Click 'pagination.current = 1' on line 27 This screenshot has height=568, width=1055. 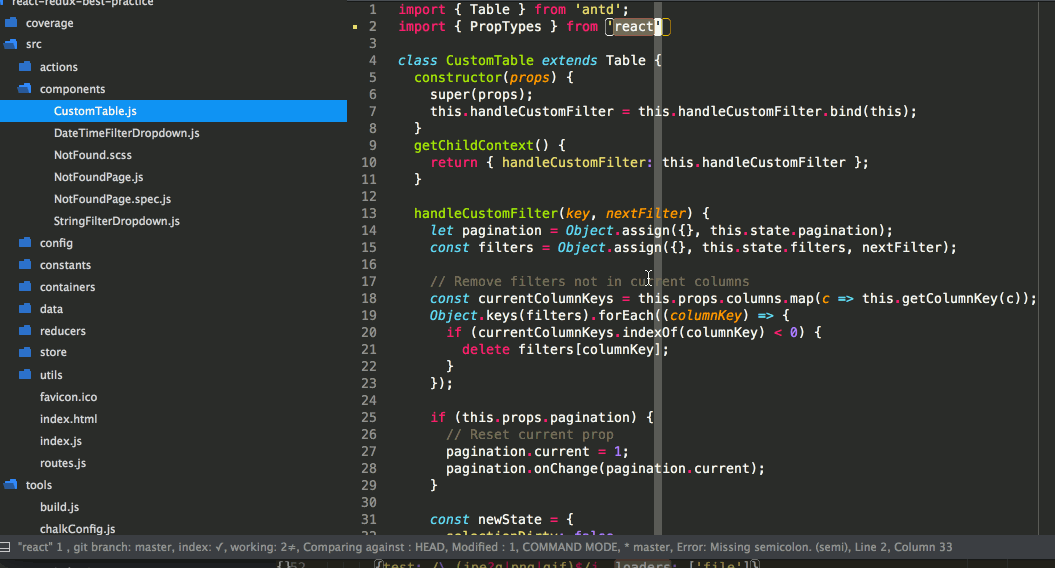coord(533,451)
